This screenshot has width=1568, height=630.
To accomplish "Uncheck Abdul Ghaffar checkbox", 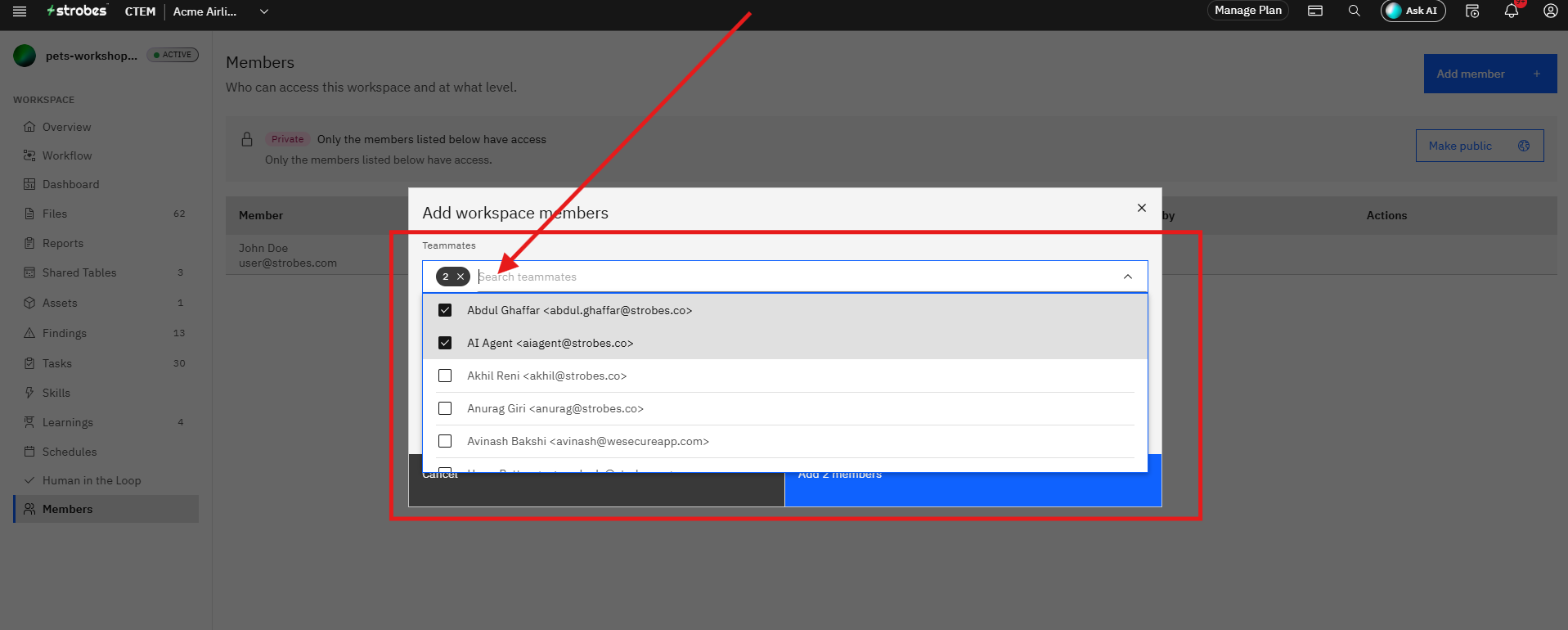I will coord(445,310).
